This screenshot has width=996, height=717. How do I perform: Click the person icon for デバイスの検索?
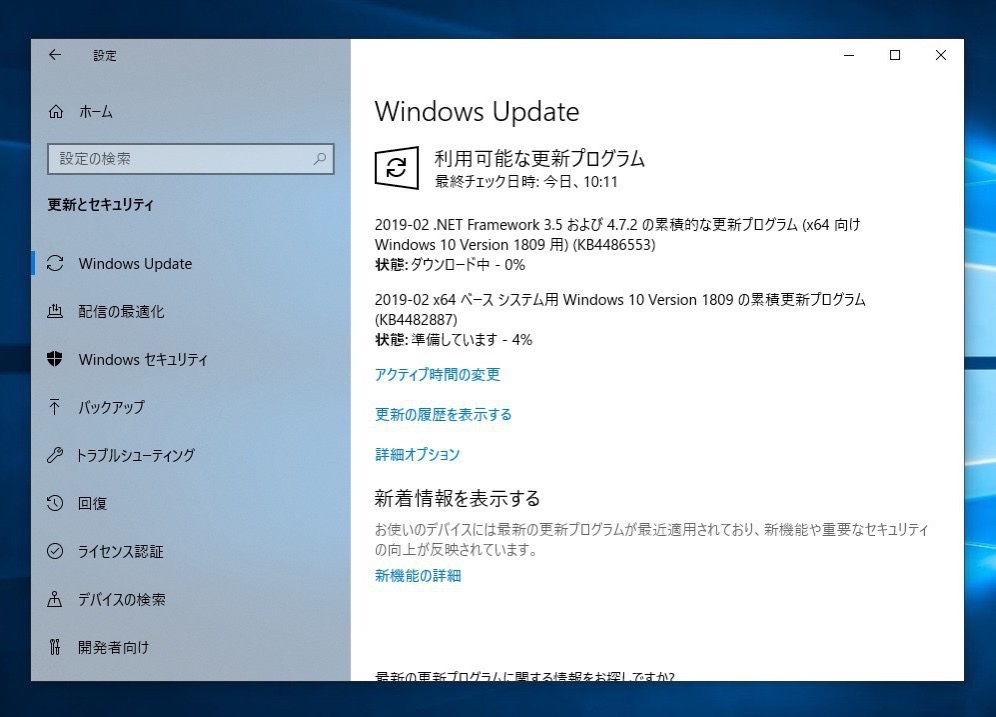pyautogui.click(x=55, y=599)
